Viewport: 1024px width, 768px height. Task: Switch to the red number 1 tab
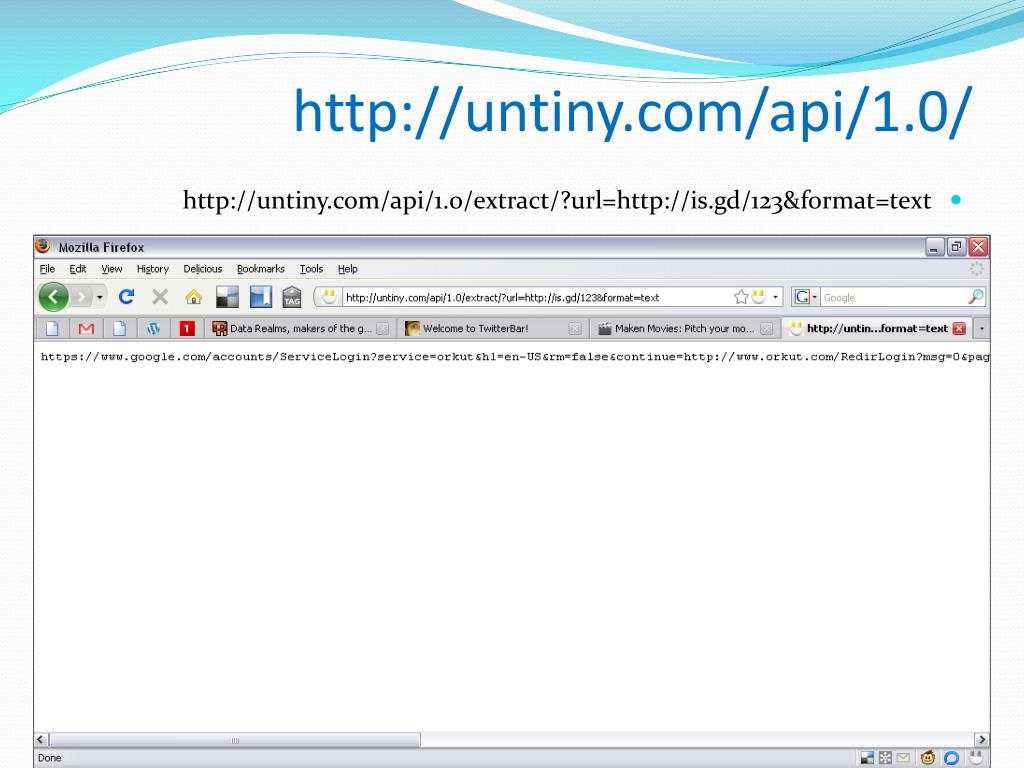187,328
